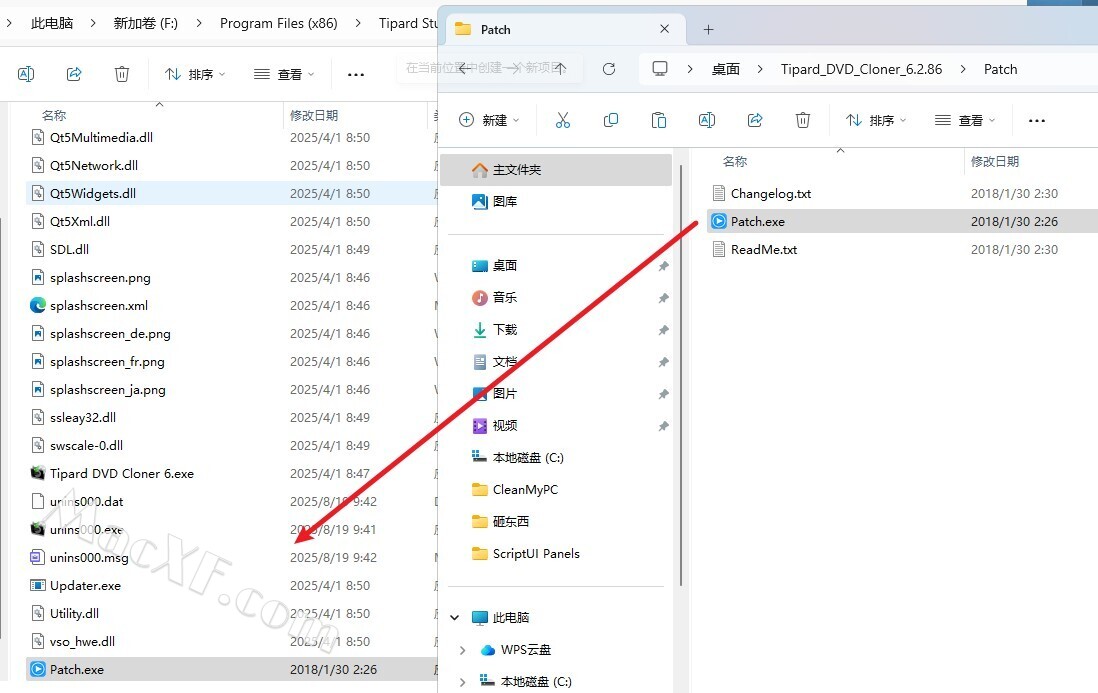Close the Patch tab
Image resolution: width=1098 pixels, height=693 pixels.
(665, 29)
